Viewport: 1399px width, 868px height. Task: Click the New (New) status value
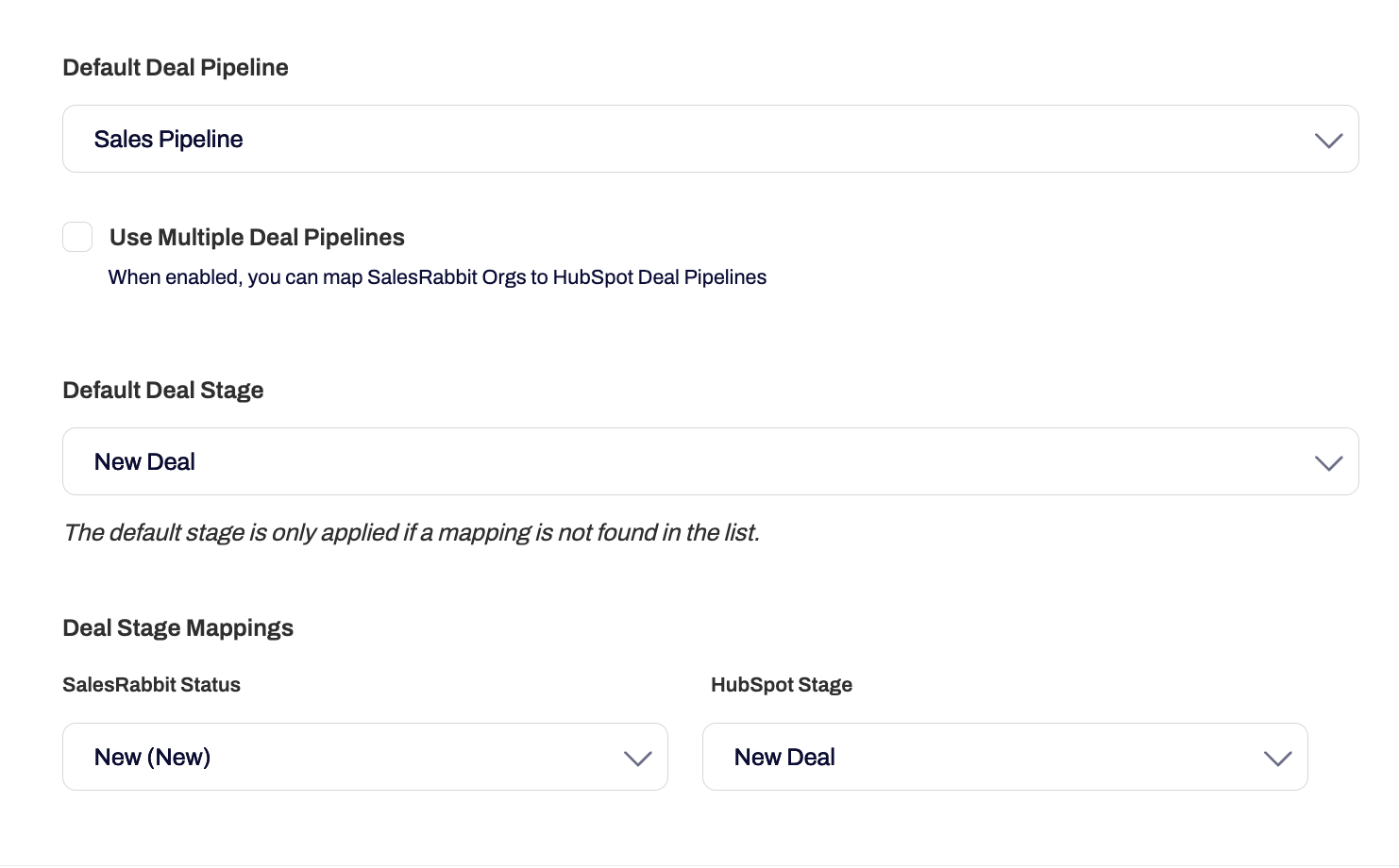point(152,756)
